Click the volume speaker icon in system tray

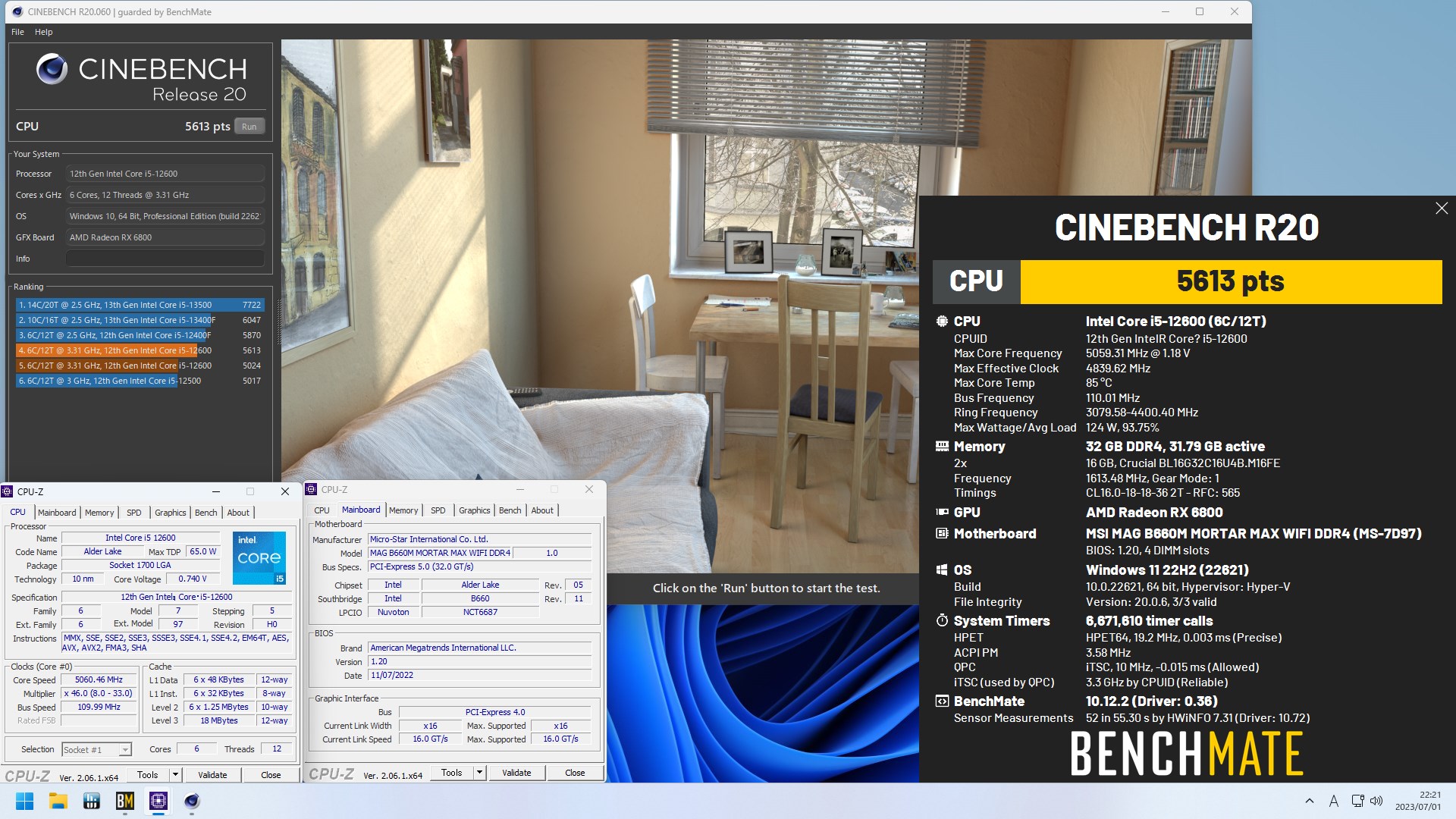coord(1376,801)
